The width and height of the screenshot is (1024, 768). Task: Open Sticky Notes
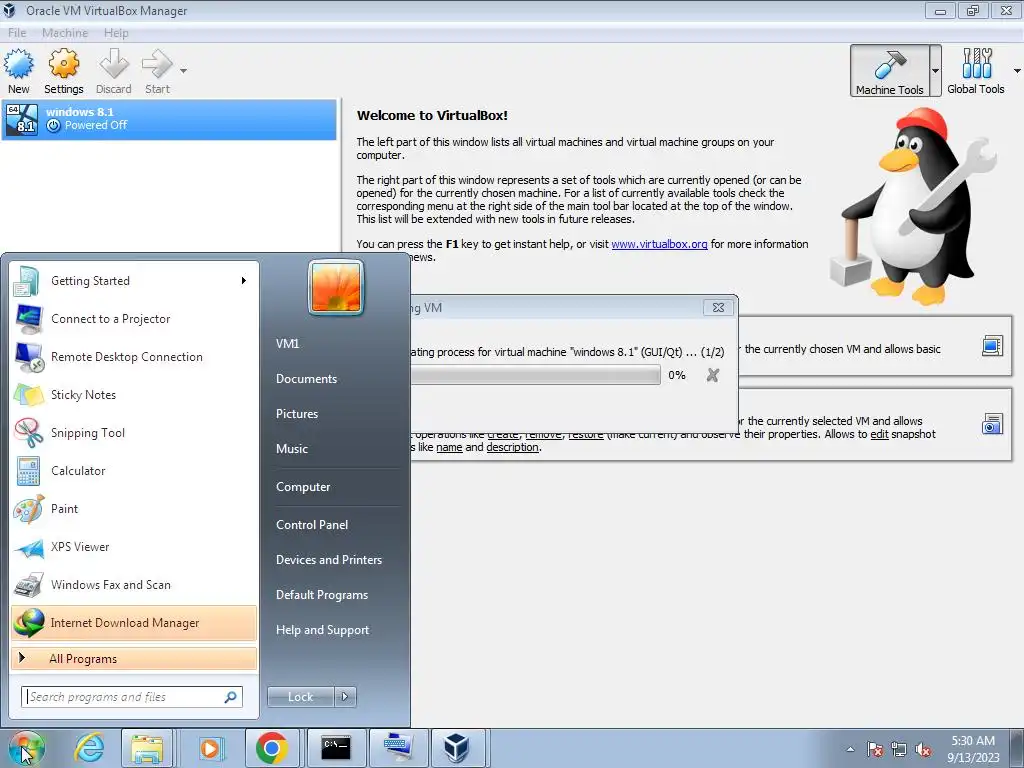point(134,394)
